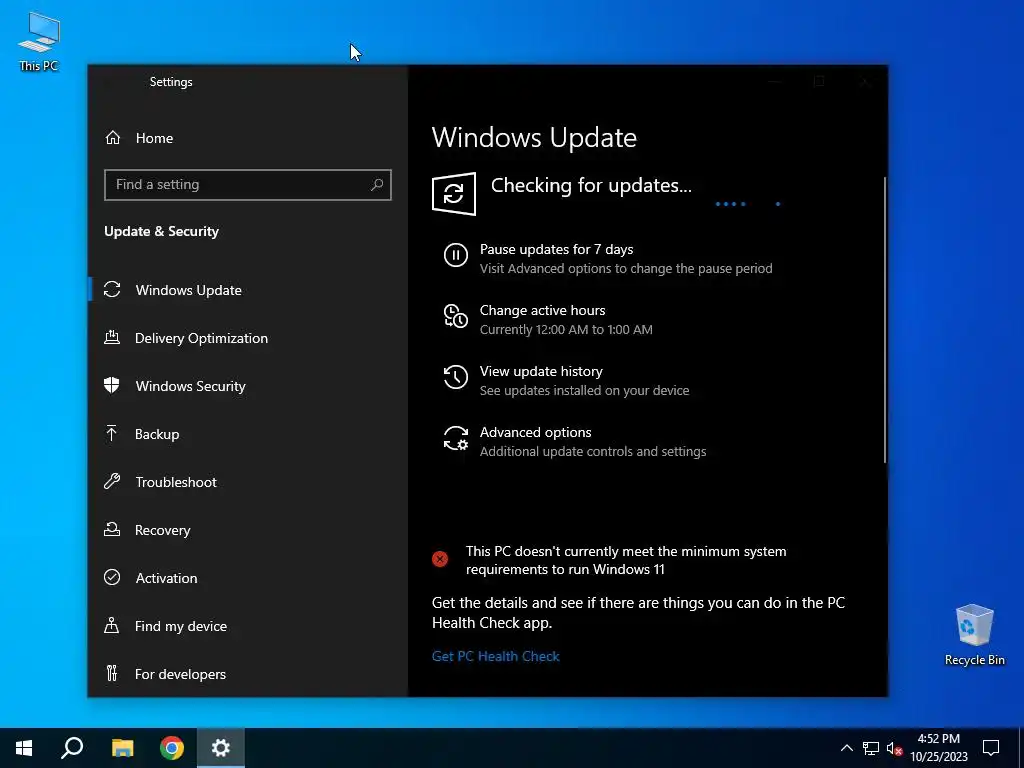Click Change active hours
1024x768 pixels.
(x=542, y=310)
